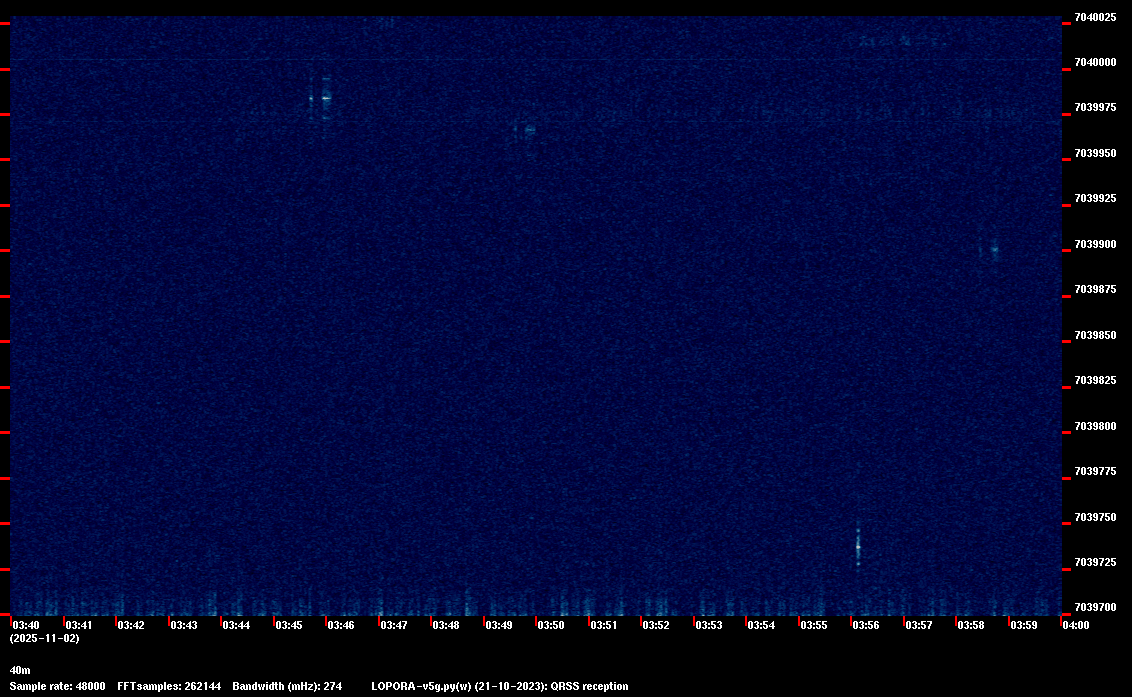Click the 03:43 time label
1132x697 pixels.
183,625
